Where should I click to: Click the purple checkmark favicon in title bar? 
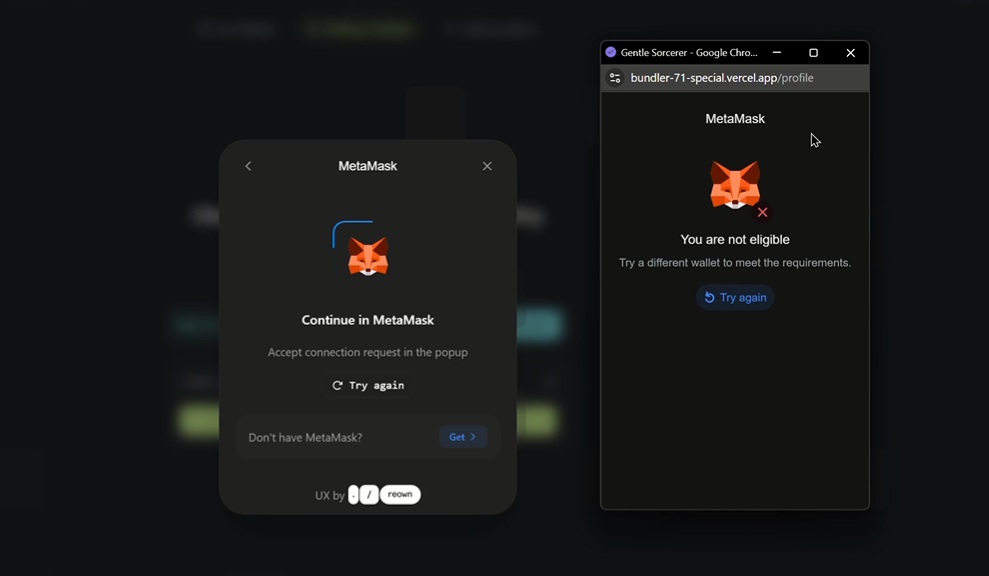click(x=611, y=52)
